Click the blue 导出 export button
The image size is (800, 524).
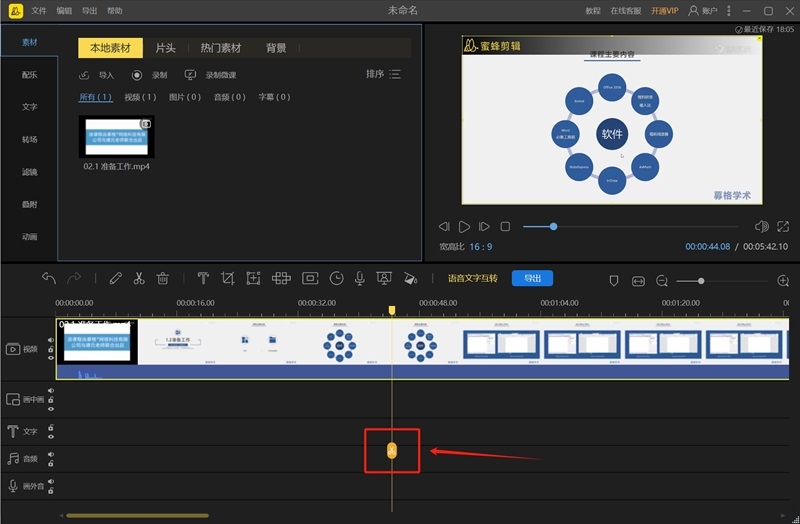(532, 279)
